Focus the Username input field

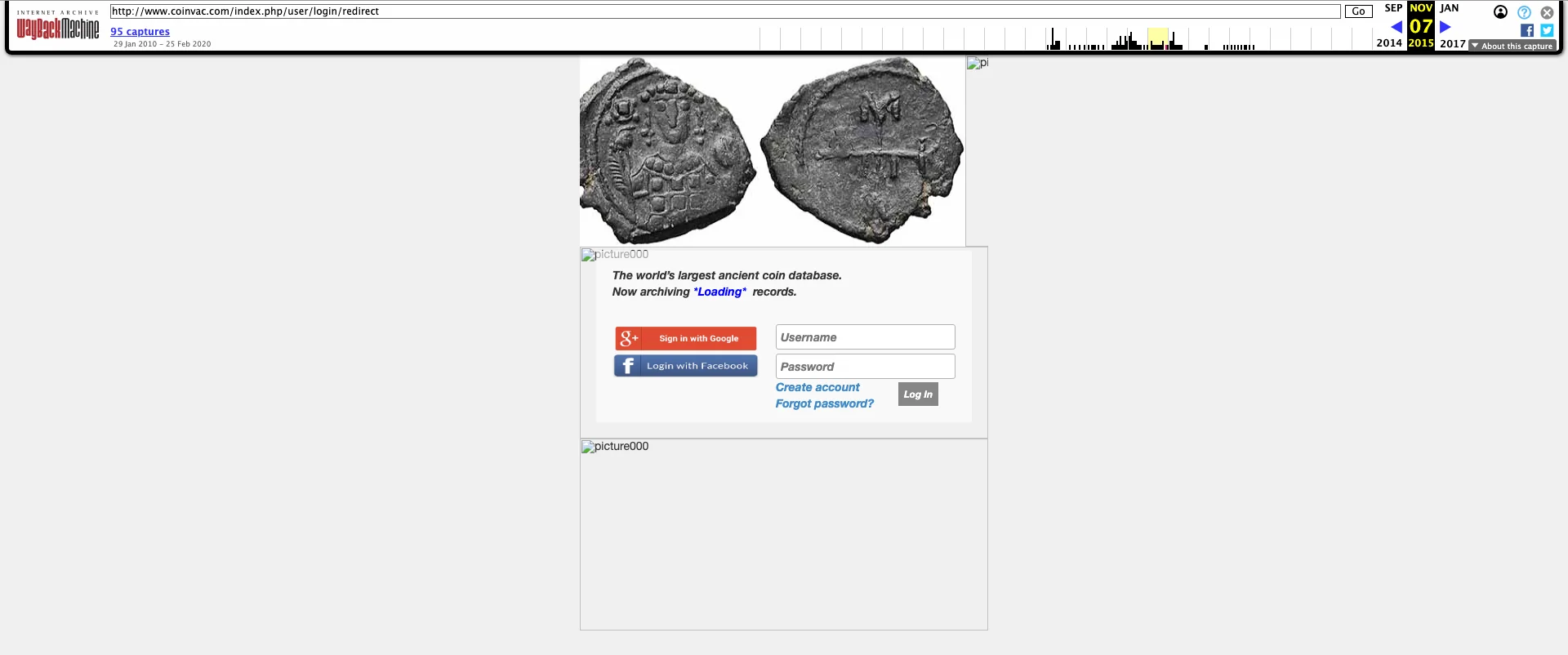865,337
